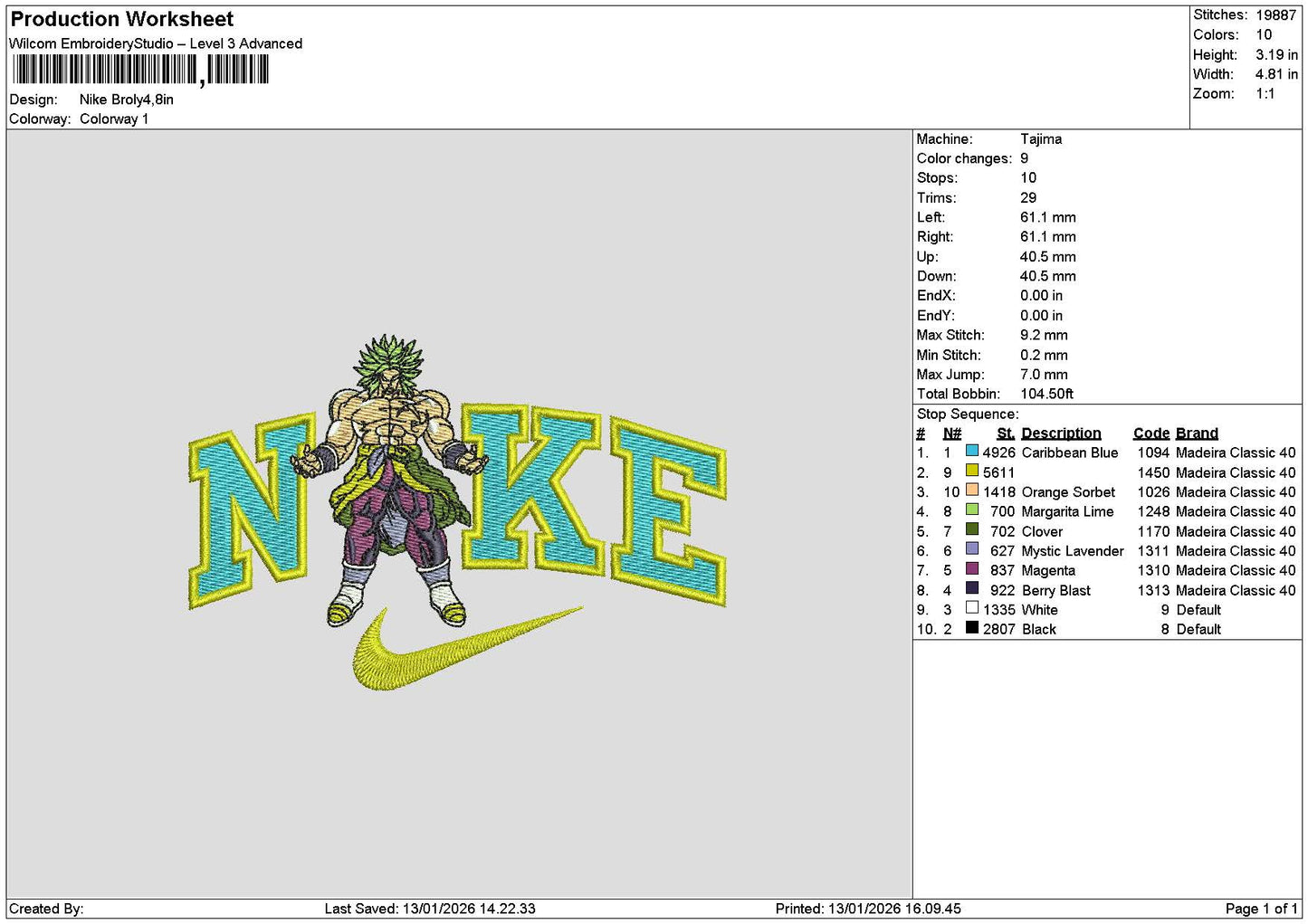Viewport: 1308px width, 924px height.
Task: Select the Berry Blast swatch
Action: click(x=971, y=589)
